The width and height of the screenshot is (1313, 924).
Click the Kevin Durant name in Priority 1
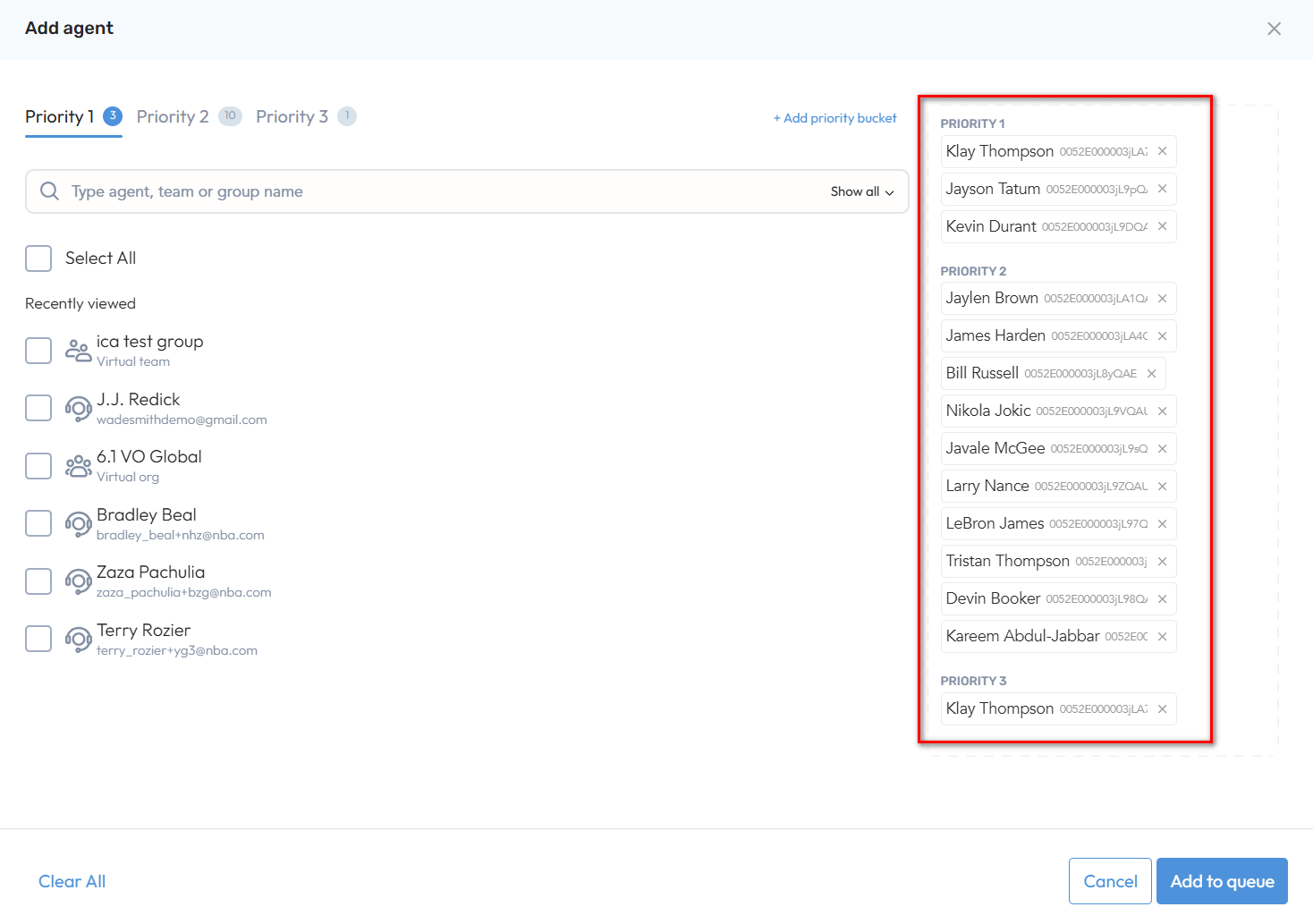[x=991, y=226]
